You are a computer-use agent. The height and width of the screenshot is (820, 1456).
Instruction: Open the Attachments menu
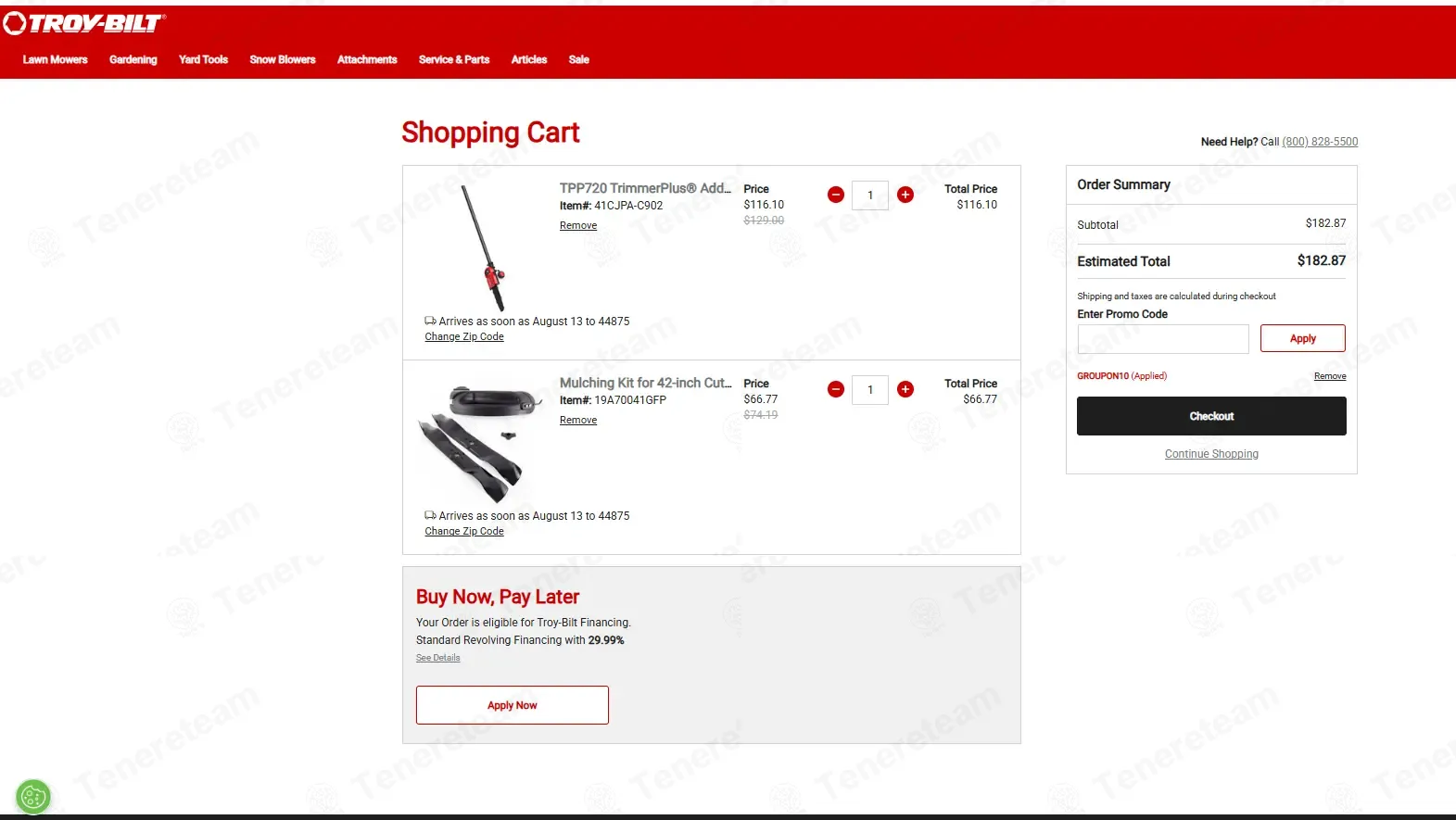click(x=367, y=59)
